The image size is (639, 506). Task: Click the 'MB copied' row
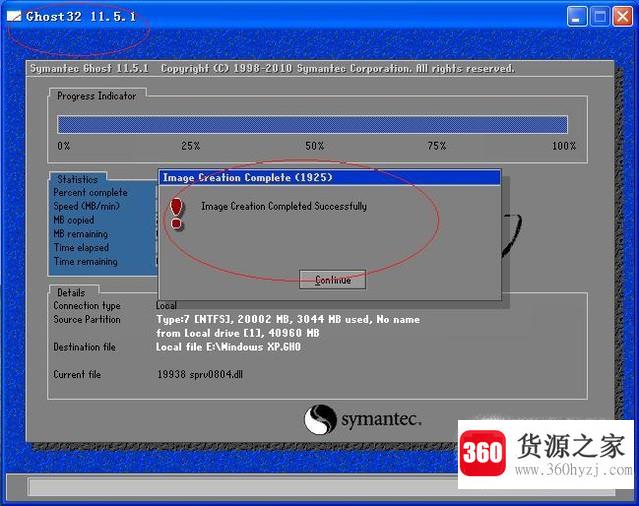(x=74, y=220)
